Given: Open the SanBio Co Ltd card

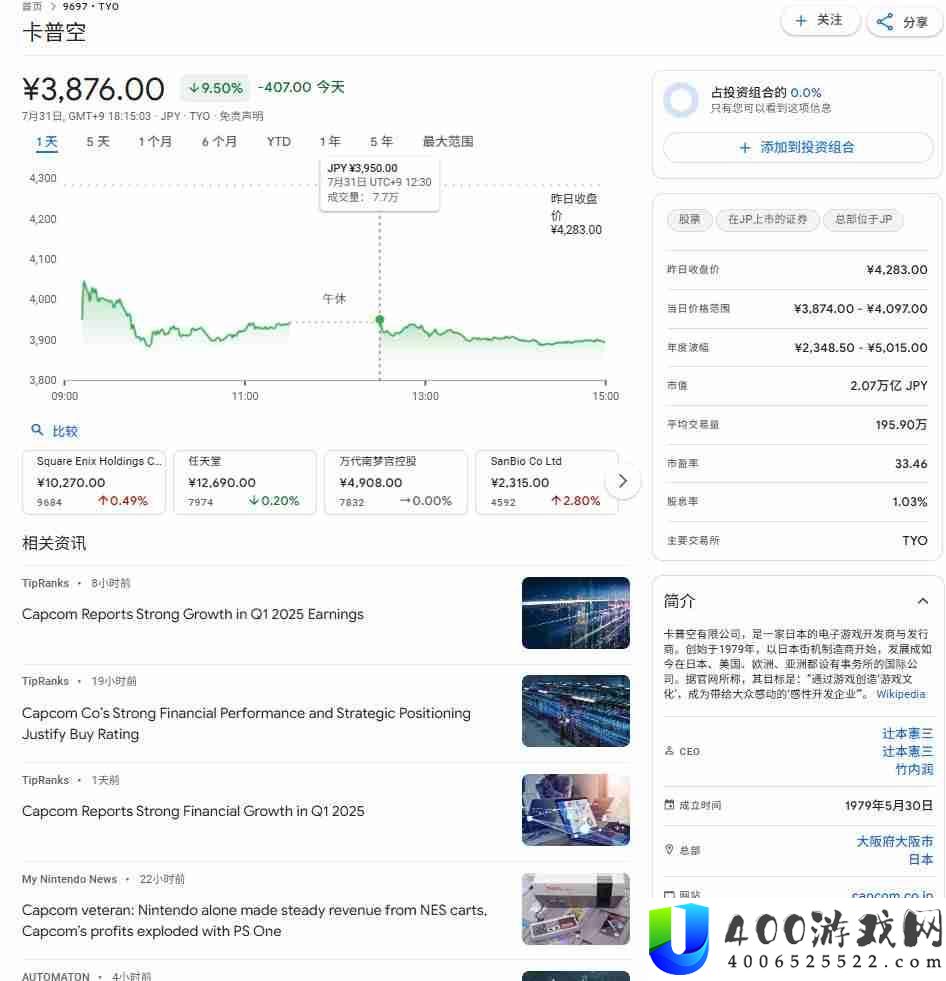Looking at the screenshot, I should click(x=547, y=482).
